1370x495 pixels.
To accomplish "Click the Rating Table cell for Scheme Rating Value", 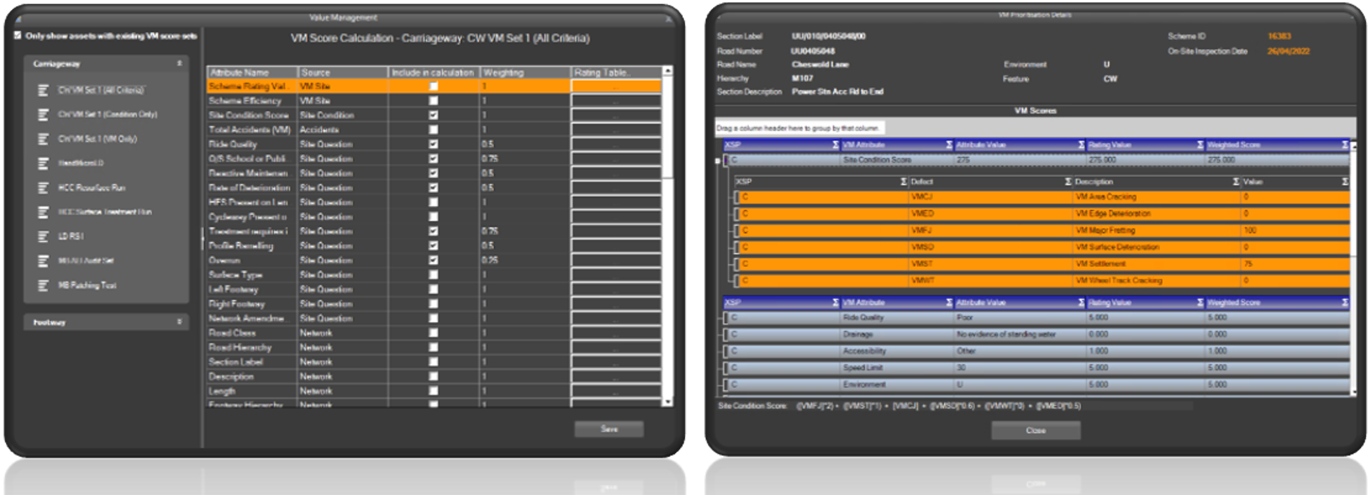I will (x=615, y=87).
